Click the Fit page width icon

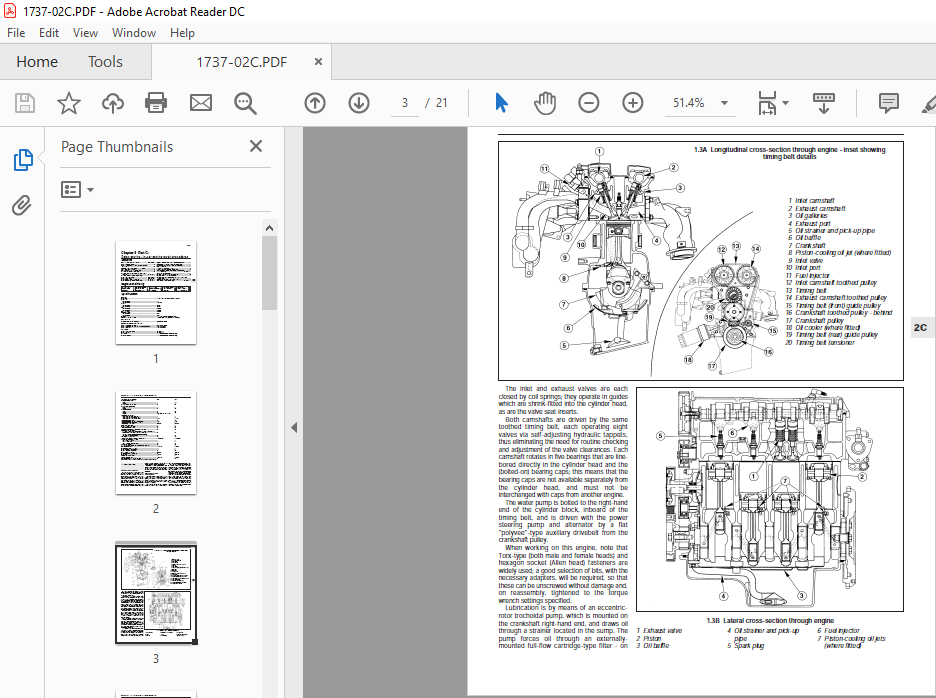coord(767,103)
